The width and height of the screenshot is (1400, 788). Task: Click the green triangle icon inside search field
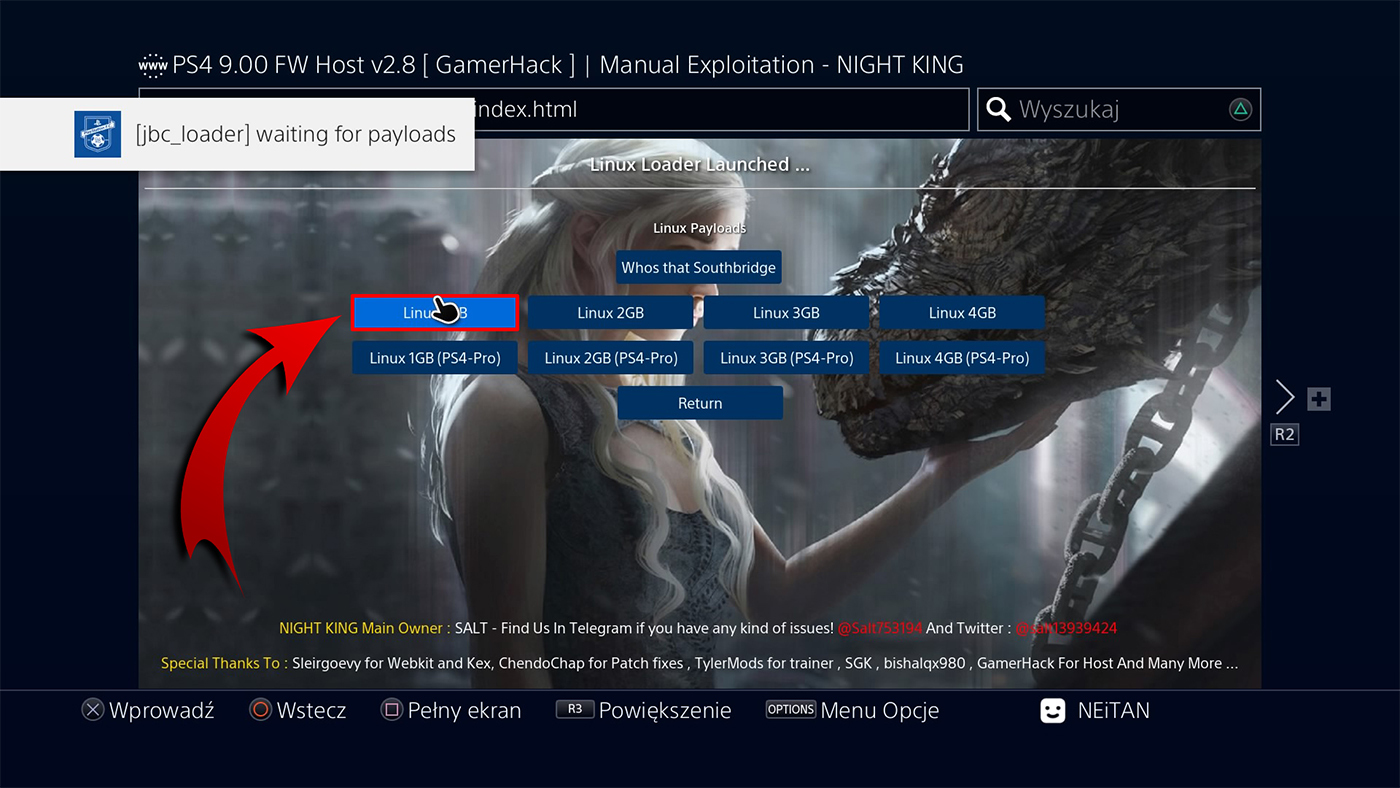(1241, 110)
